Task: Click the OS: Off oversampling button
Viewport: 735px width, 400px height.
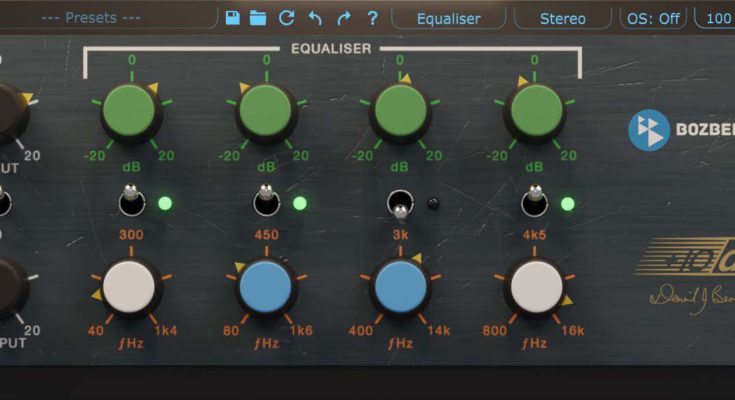Action: pyautogui.click(x=655, y=18)
